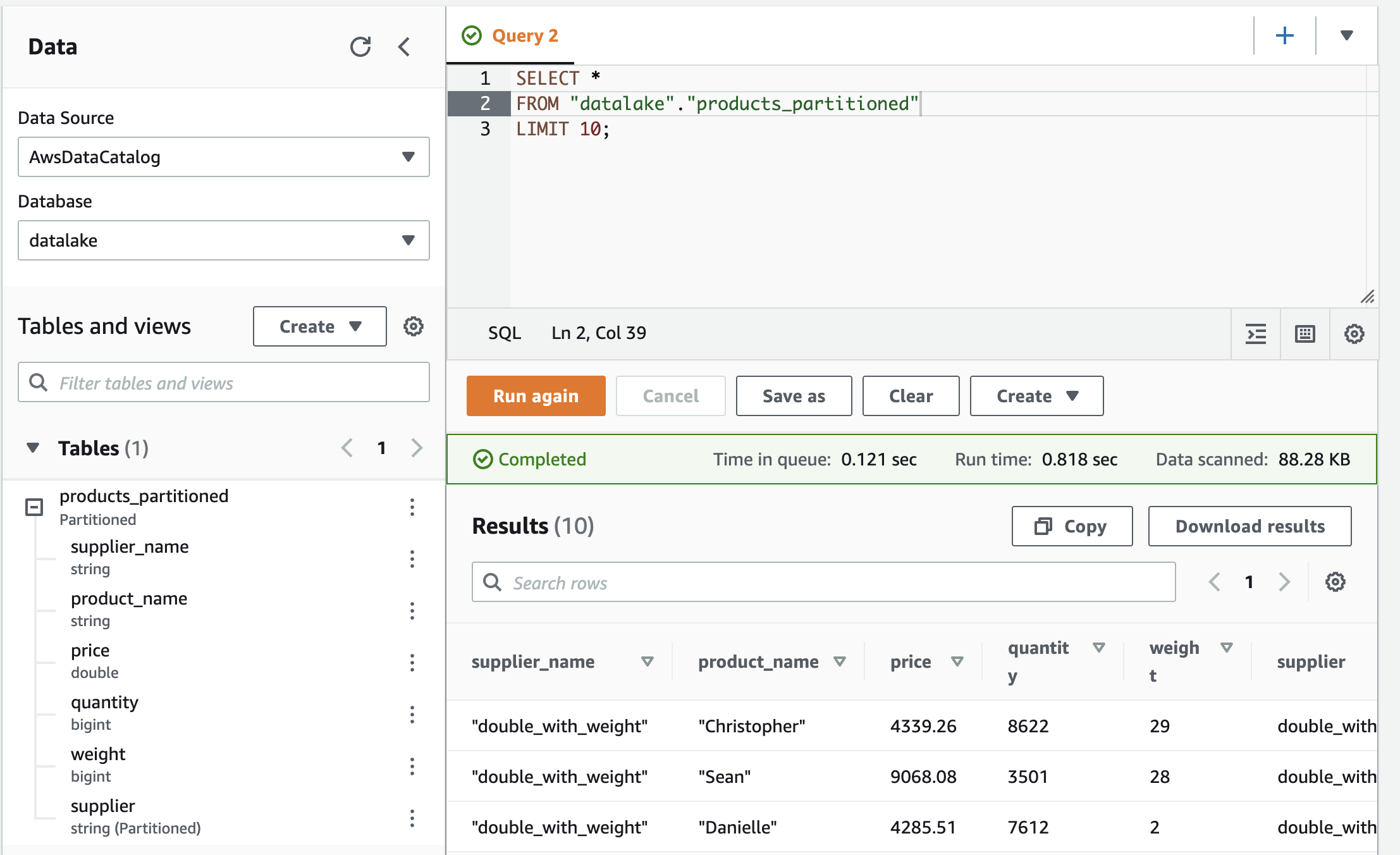Viewport: 1400px width, 855px height.
Task: Open editor preferences gear icon
Action: coord(1354,333)
